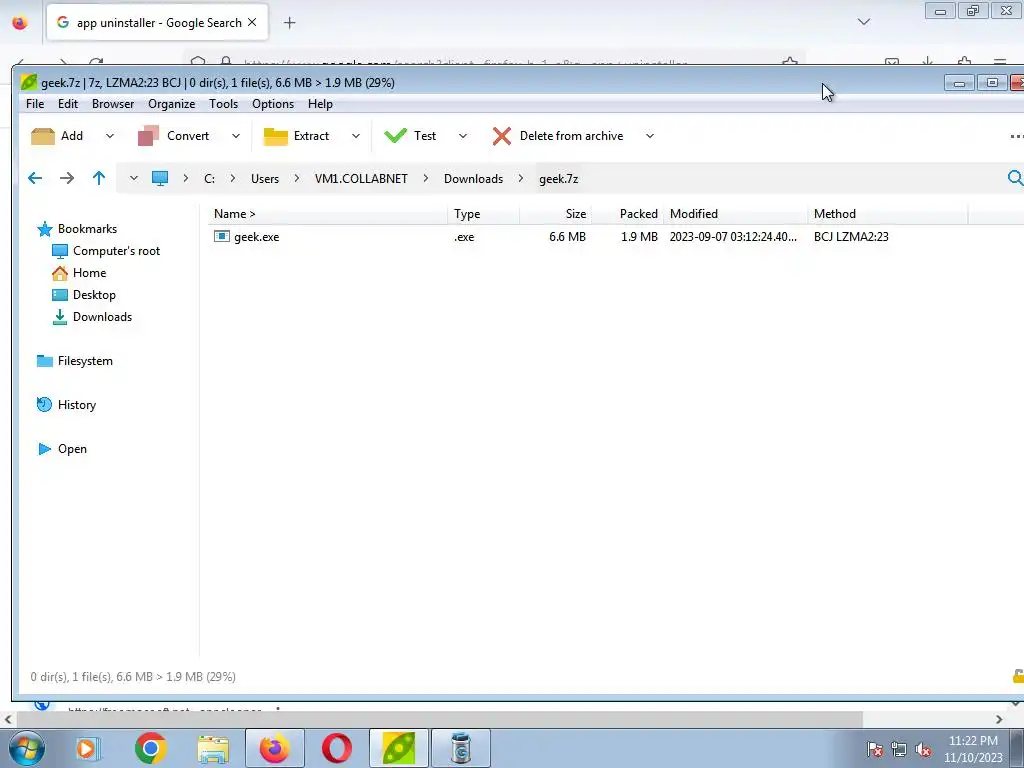The height and width of the screenshot is (768, 1024).
Task: Click the muted volume tray icon
Action: click(x=923, y=750)
